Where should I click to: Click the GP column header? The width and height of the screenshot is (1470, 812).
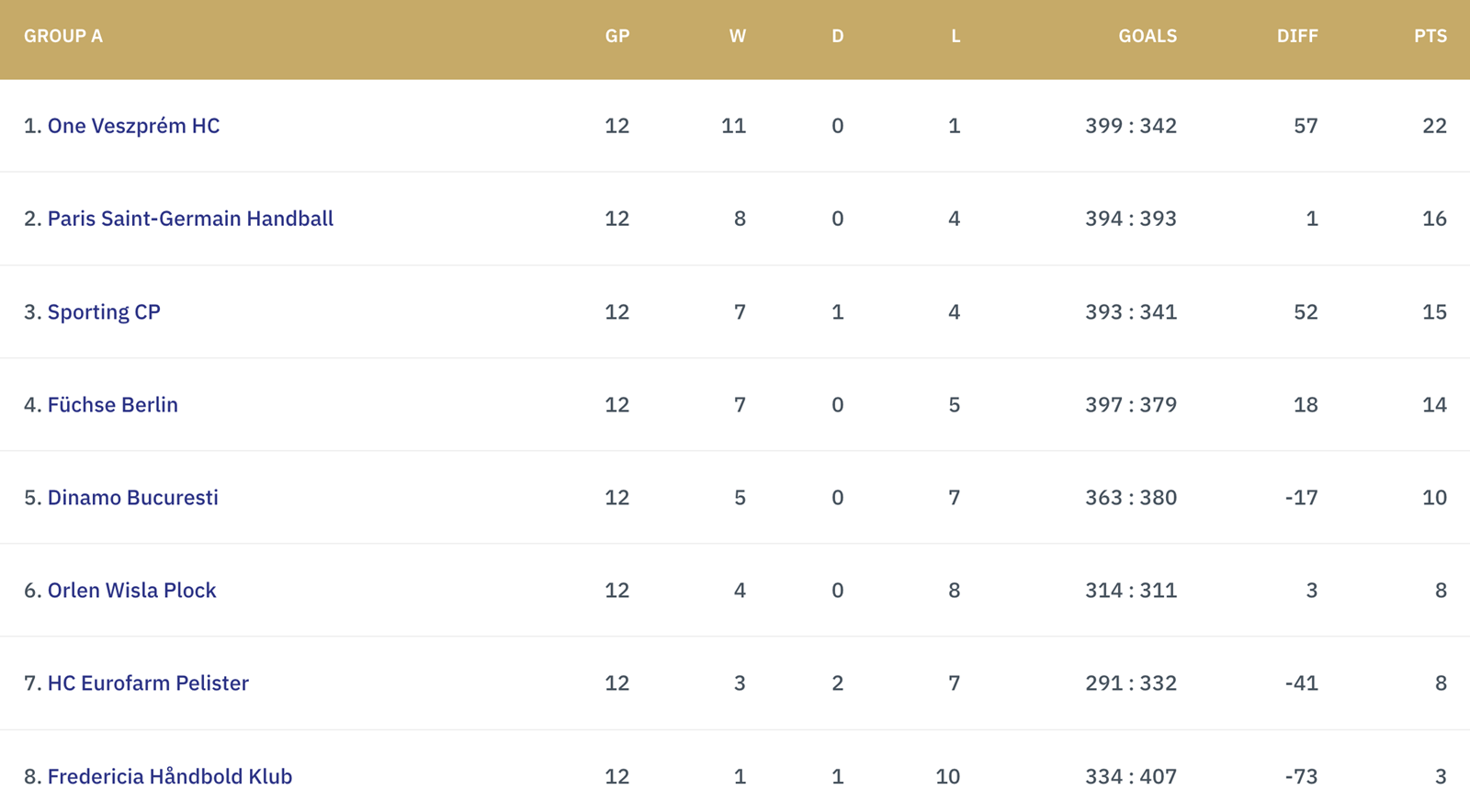617,36
